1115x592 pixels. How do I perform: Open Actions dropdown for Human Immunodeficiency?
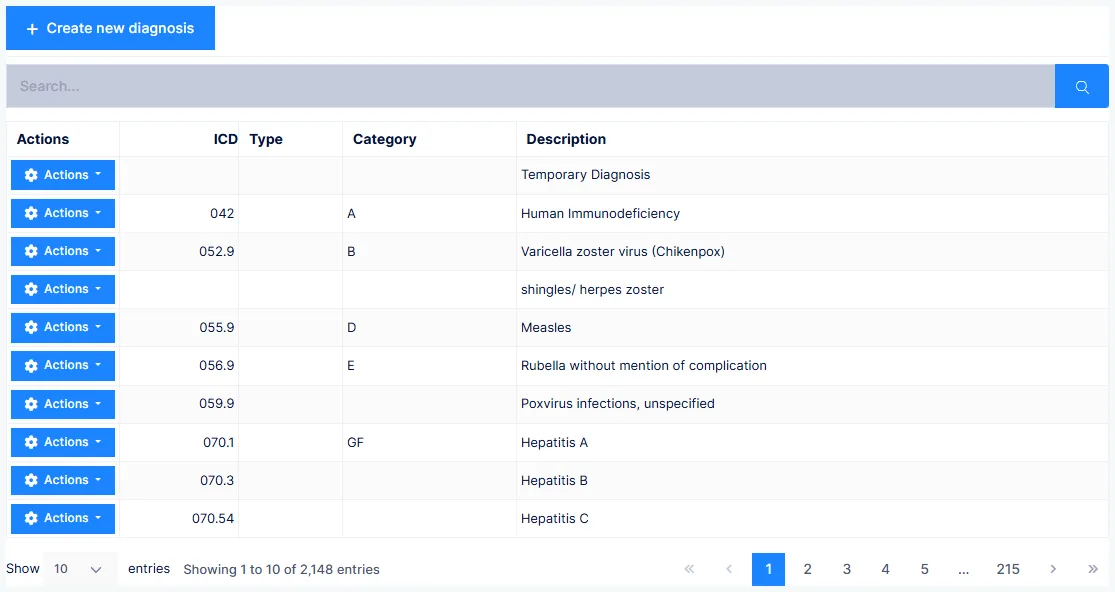(63, 213)
